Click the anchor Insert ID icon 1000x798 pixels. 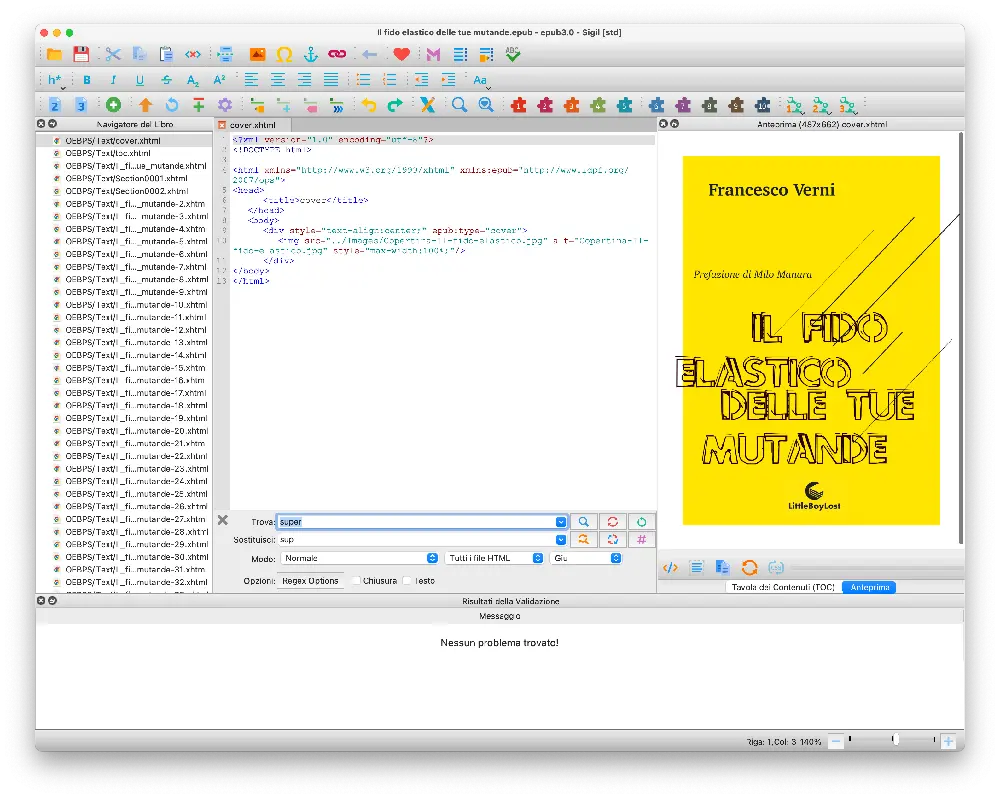pos(310,55)
